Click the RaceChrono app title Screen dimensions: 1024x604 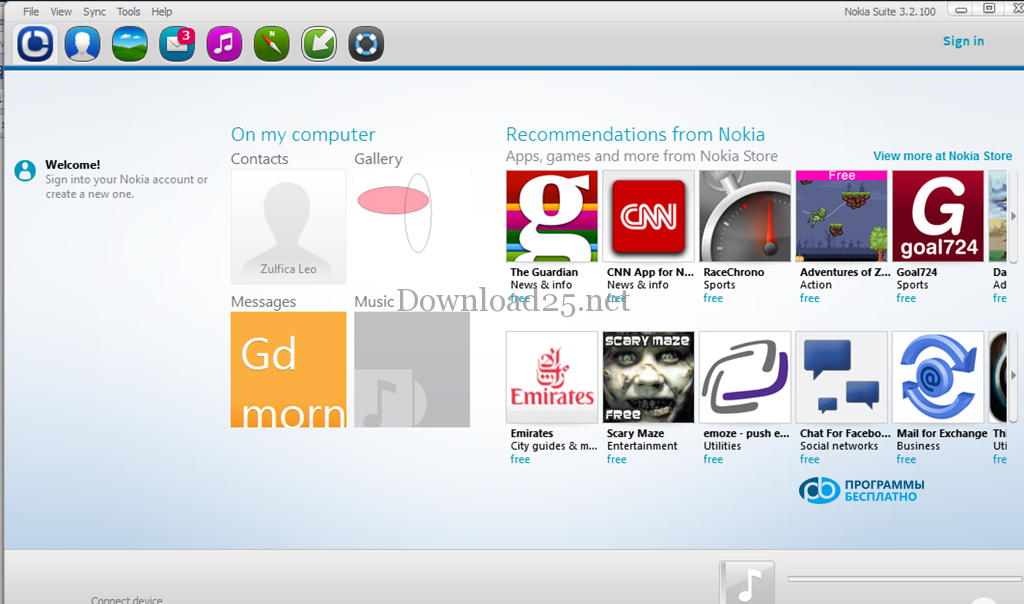coord(733,272)
